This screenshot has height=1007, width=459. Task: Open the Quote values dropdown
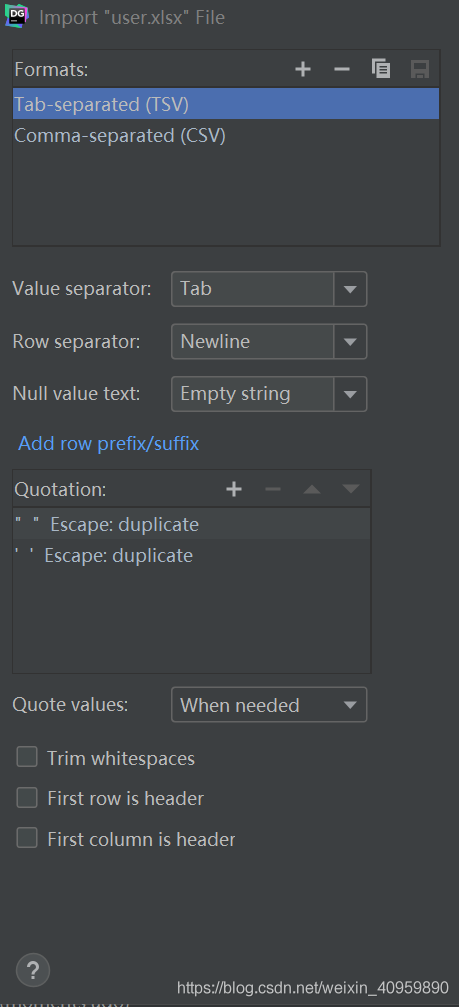pyautogui.click(x=269, y=705)
